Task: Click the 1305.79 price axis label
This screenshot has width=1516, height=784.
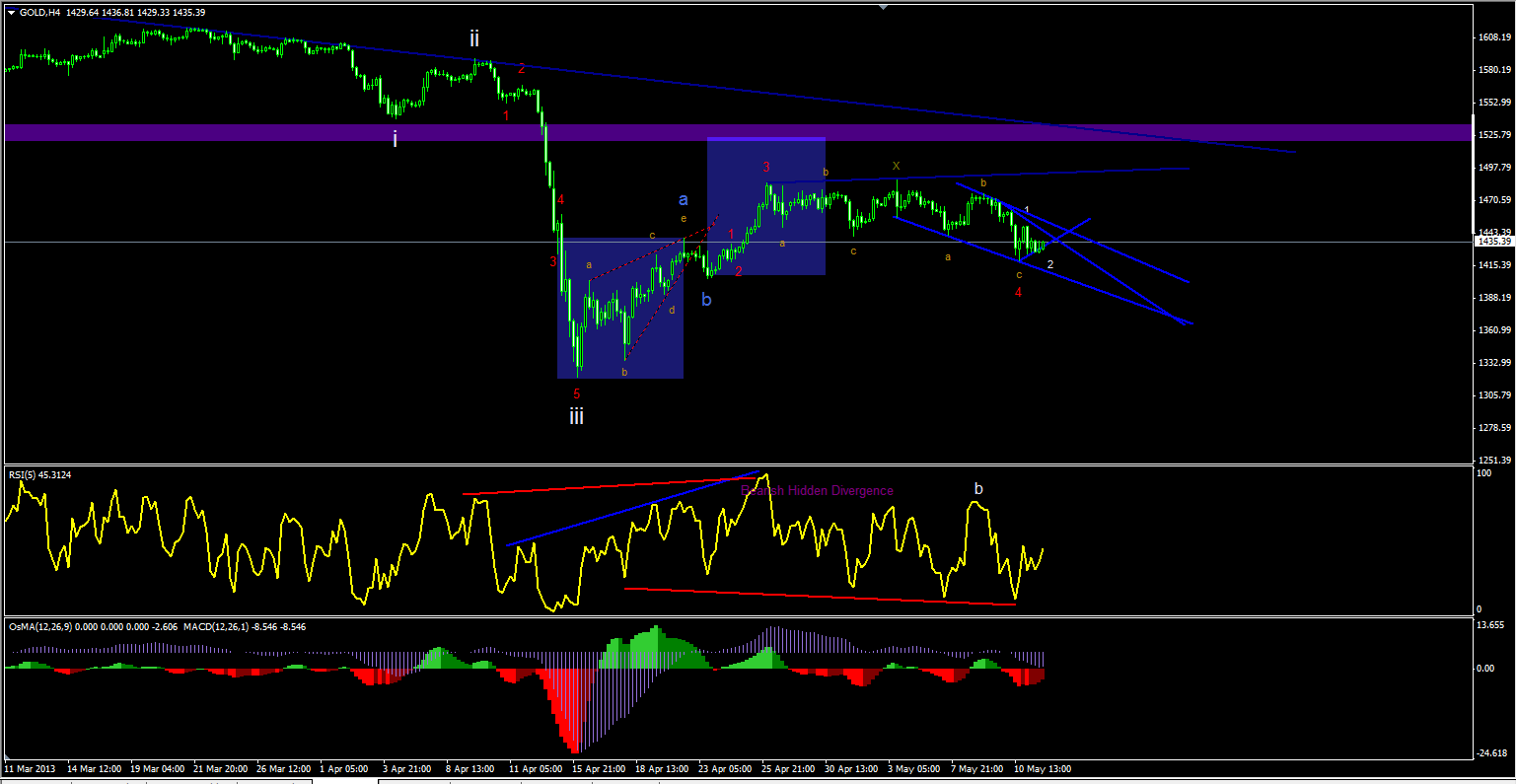Action: coord(1496,395)
